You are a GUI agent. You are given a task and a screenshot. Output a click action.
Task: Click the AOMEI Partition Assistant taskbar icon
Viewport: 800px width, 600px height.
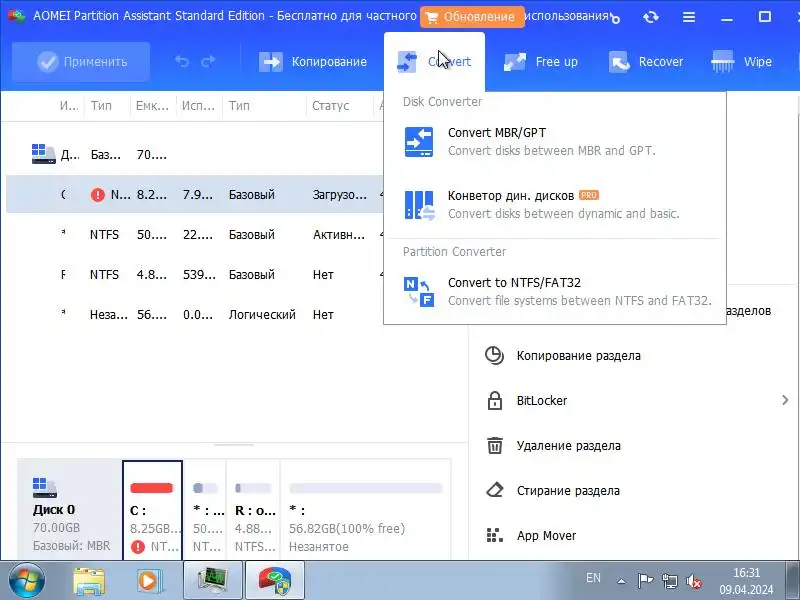(274, 580)
